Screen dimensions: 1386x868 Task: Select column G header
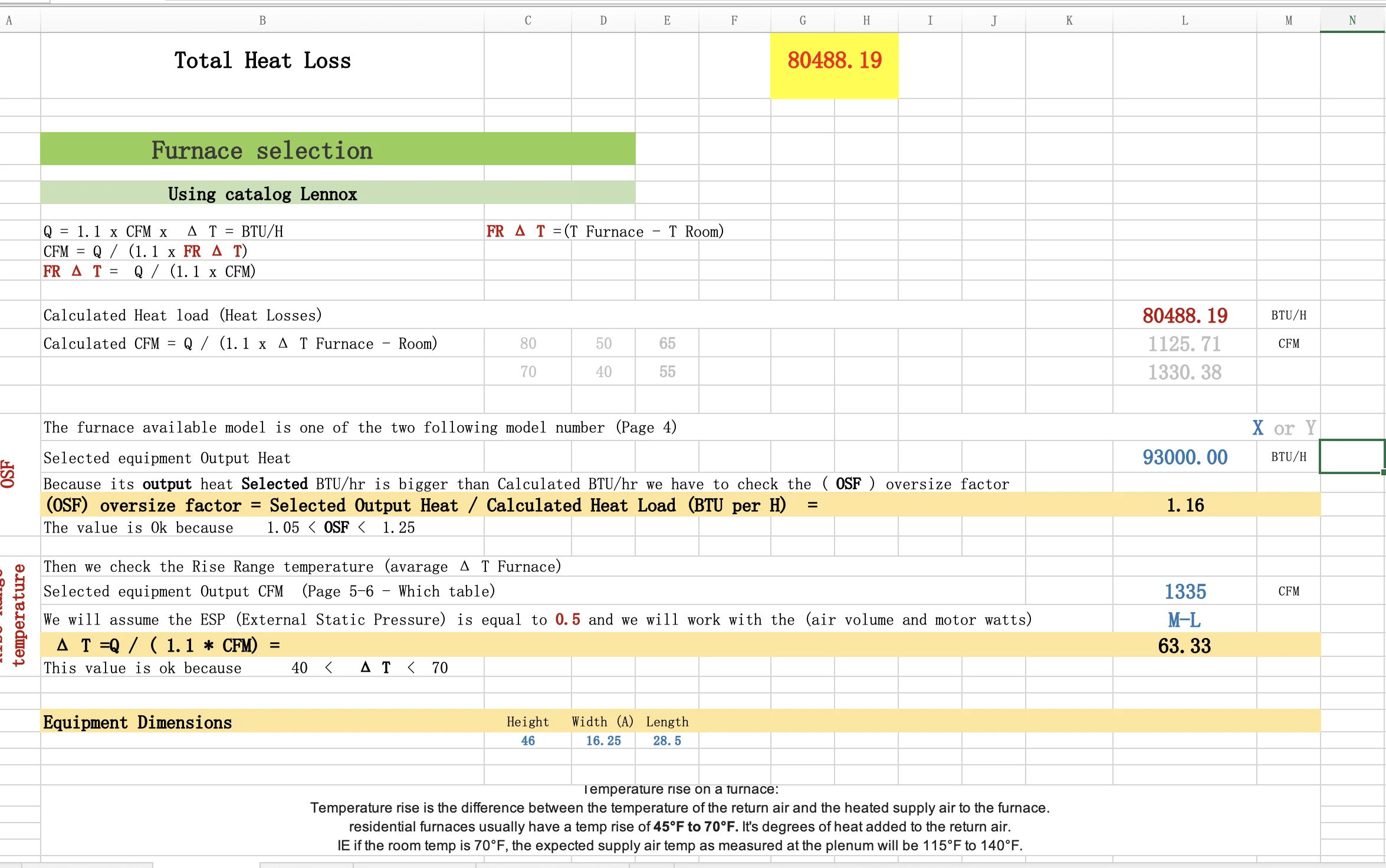coord(803,21)
